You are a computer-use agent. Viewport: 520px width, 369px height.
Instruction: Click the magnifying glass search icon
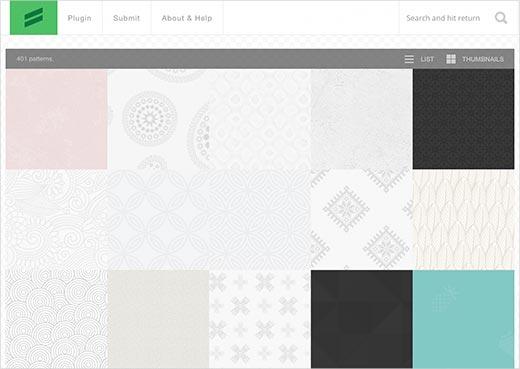pos(501,18)
